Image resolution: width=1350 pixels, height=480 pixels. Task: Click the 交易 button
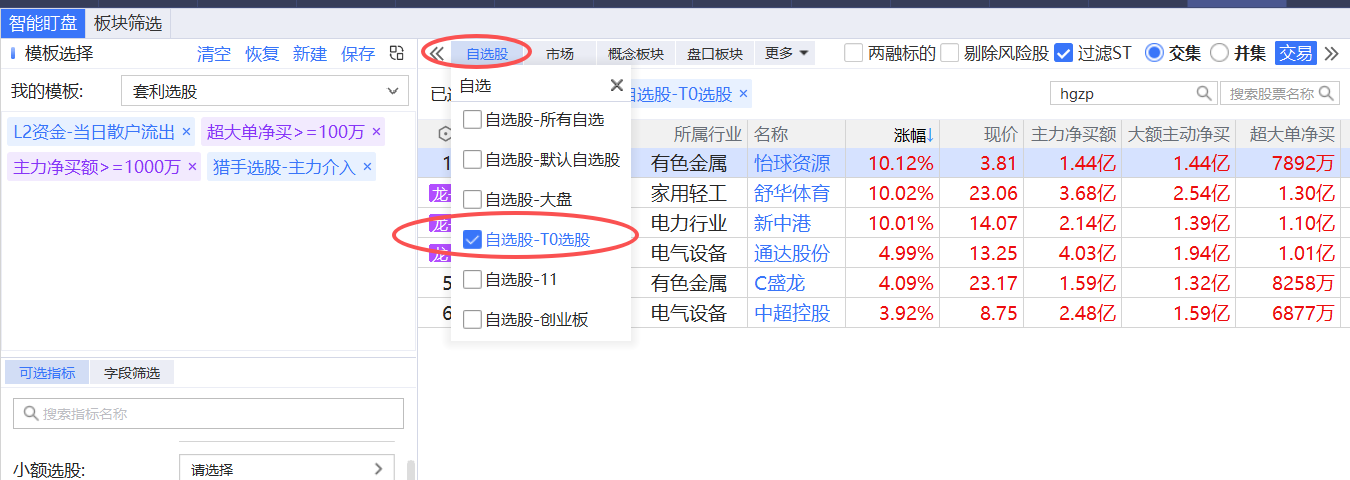[1296, 53]
